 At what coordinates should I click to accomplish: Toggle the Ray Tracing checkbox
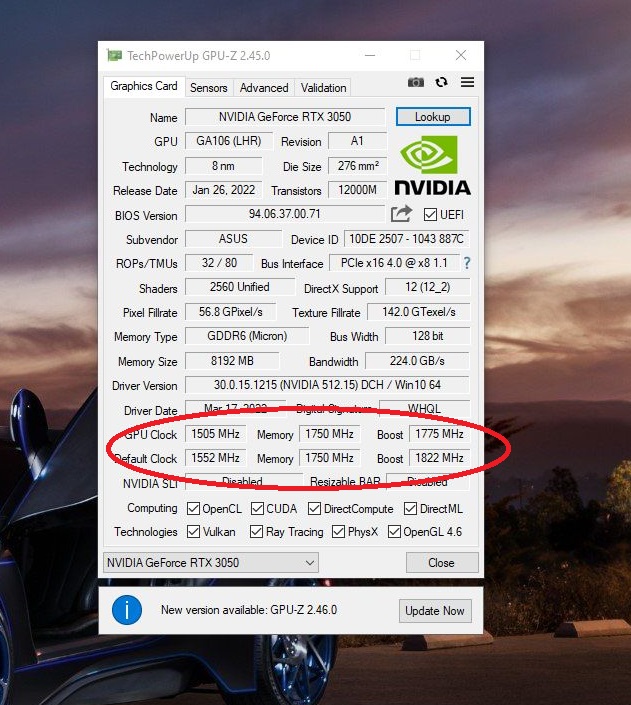coord(256,531)
